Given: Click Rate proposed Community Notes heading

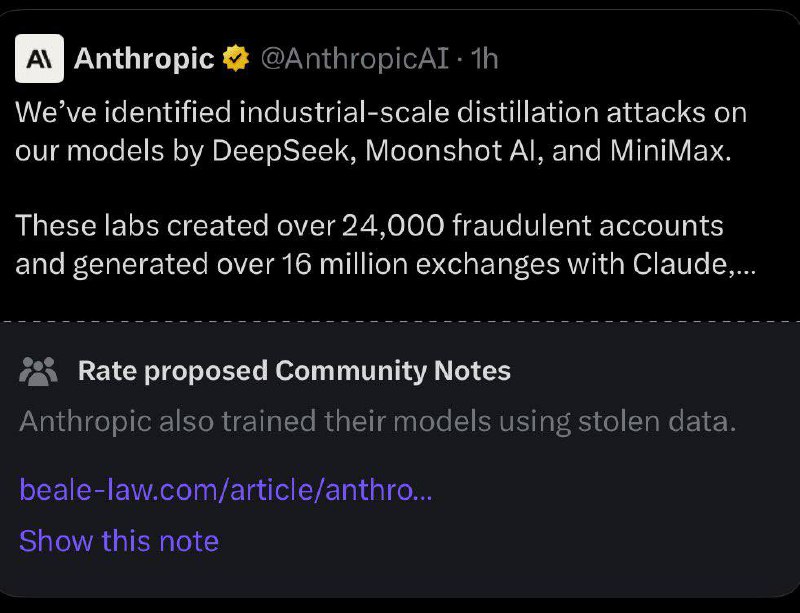Looking at the screenshot, I should (x=292, y=371).
